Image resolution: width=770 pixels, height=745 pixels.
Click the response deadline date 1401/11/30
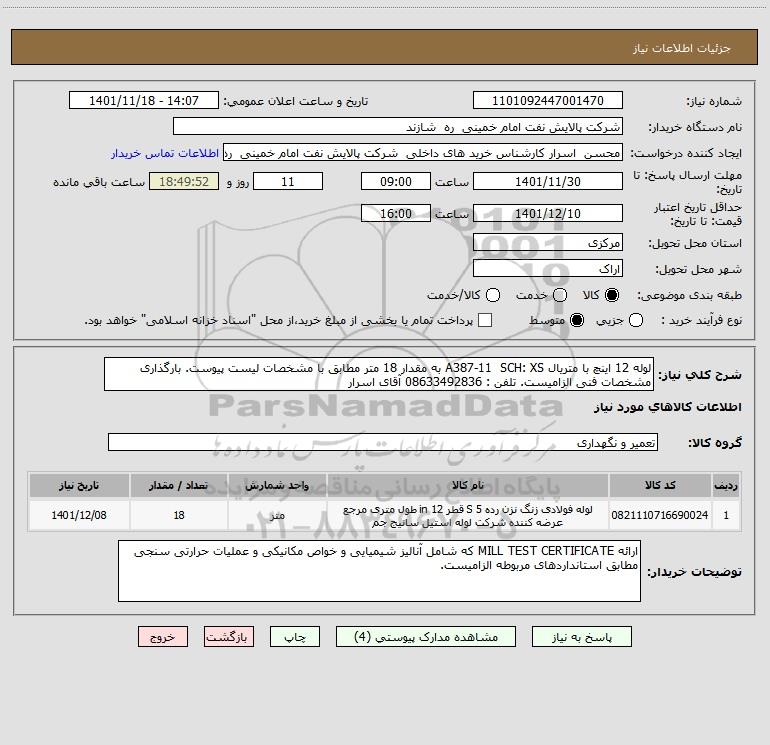[x=548, y=182]
